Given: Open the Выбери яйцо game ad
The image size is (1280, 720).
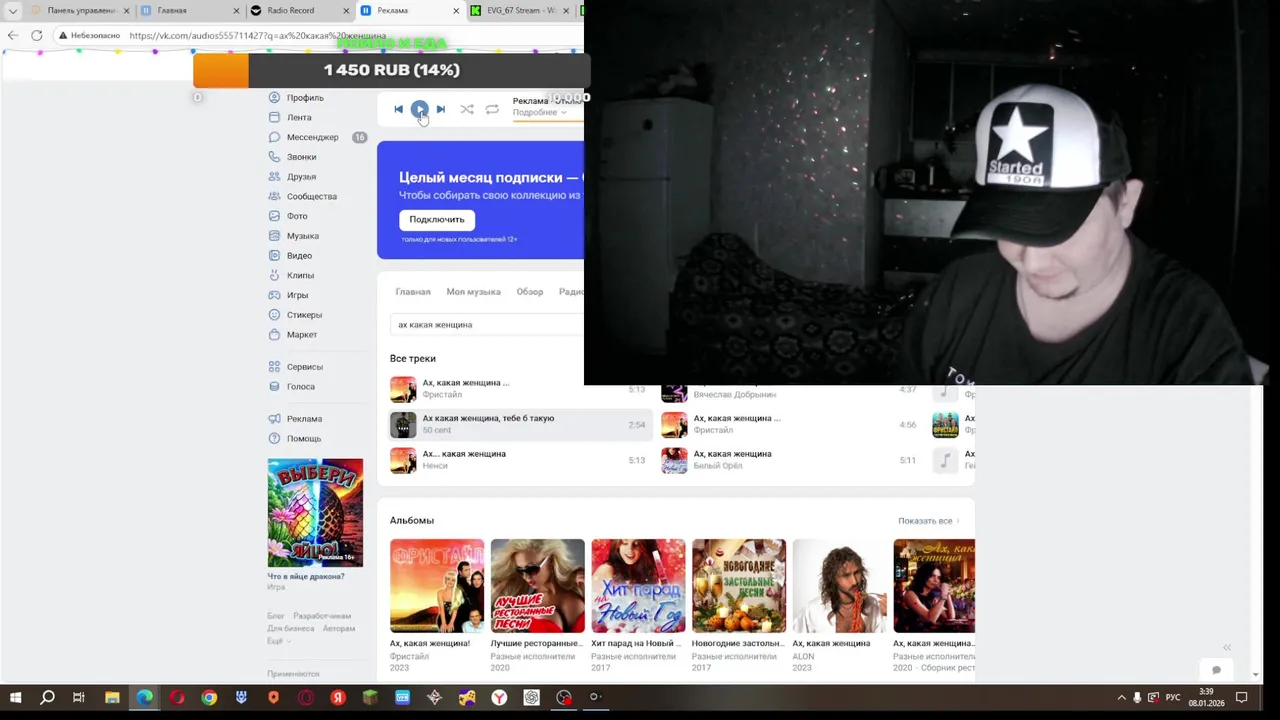Looking at the screenshot, I should click(315, 513).
